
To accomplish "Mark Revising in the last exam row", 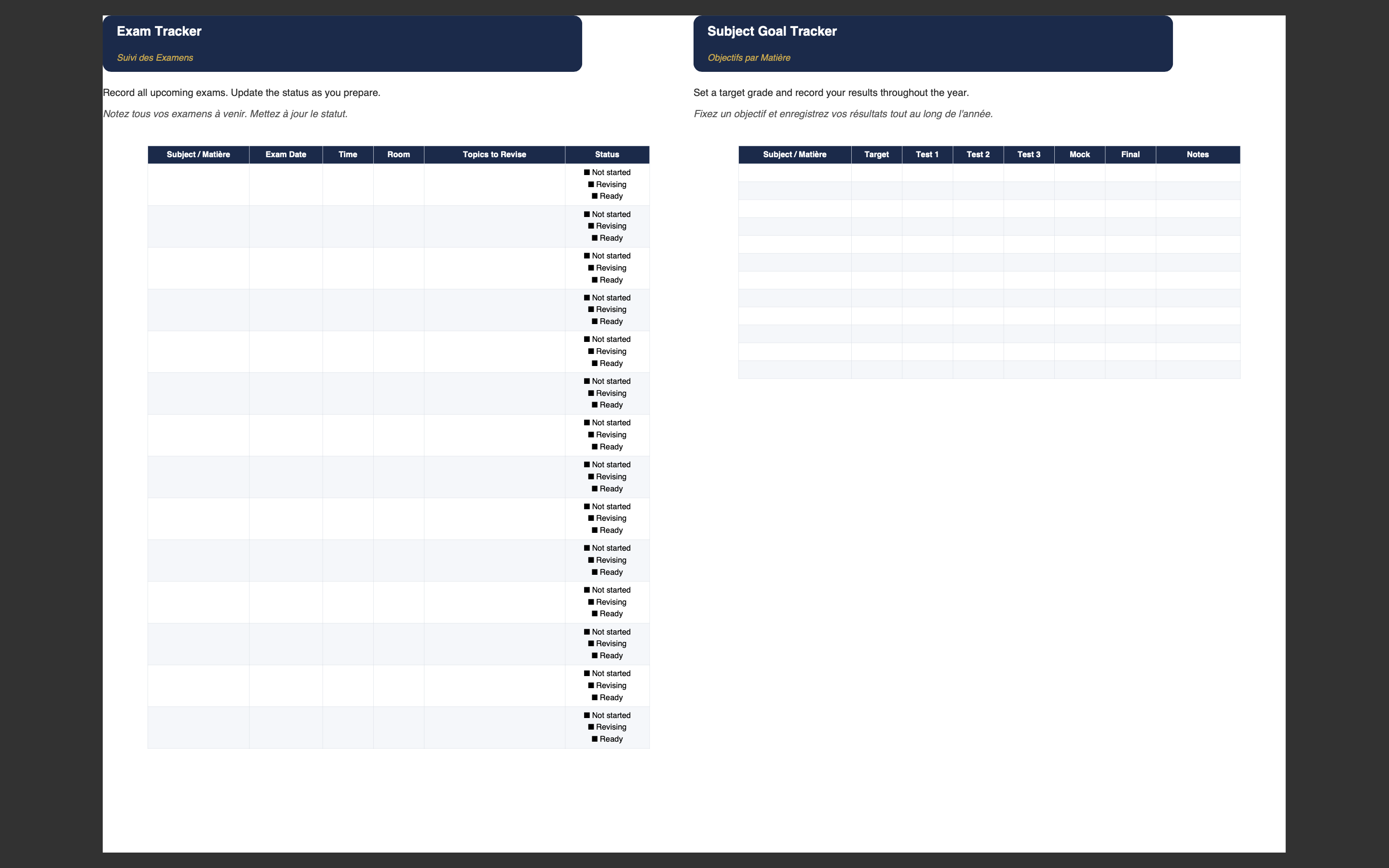I will pos(591,727).
